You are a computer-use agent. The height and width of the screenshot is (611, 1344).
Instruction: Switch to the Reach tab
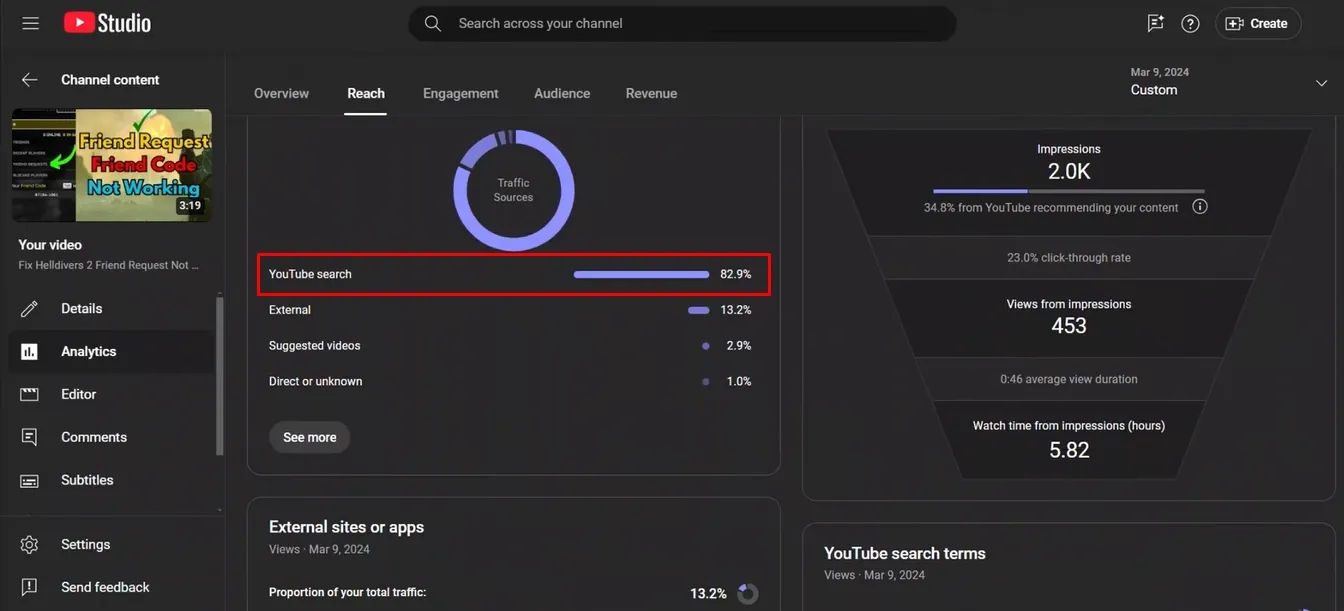click(x=366, y=93)
